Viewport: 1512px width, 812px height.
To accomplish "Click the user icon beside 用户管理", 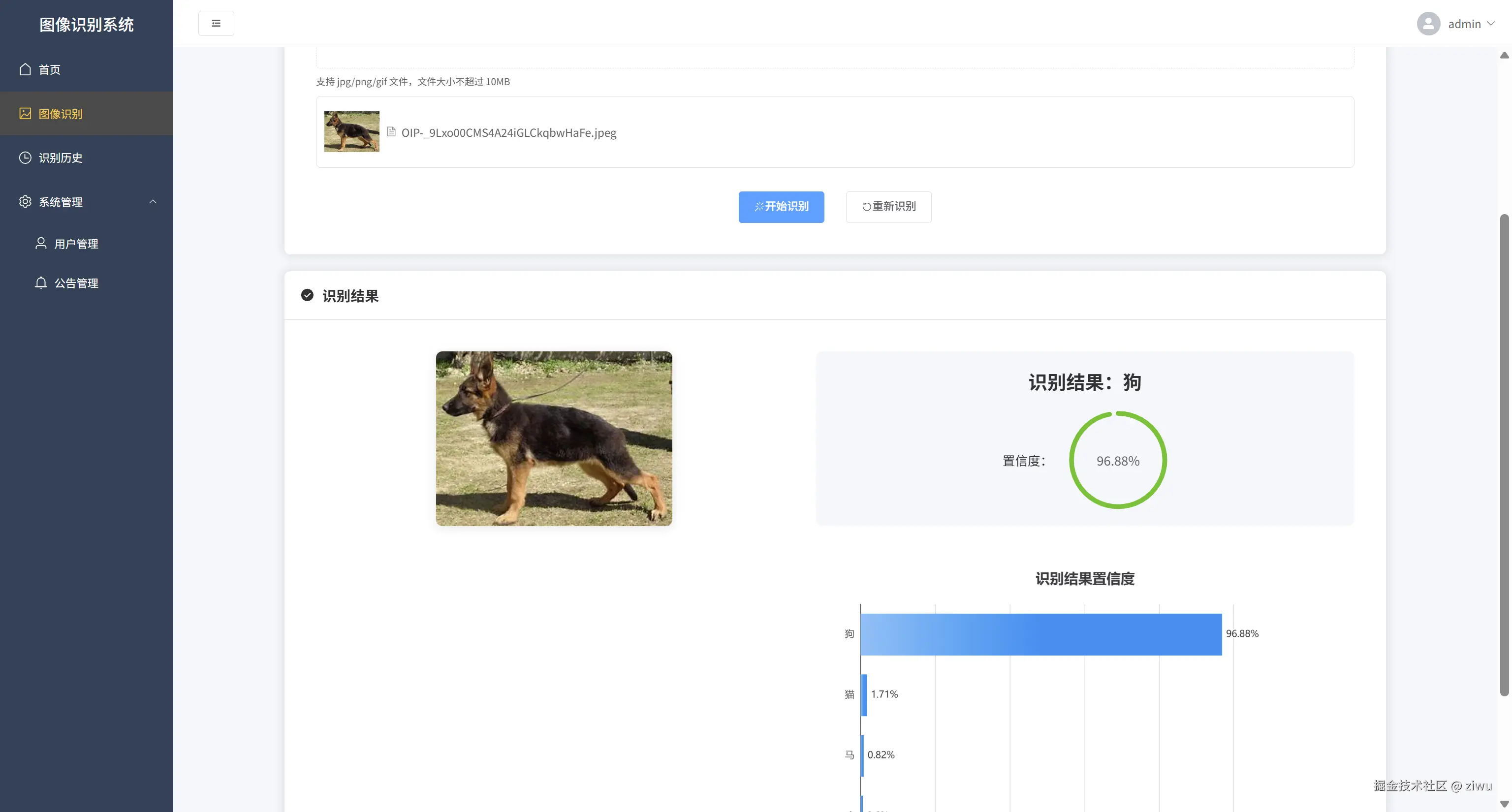I will coord(40,243).
